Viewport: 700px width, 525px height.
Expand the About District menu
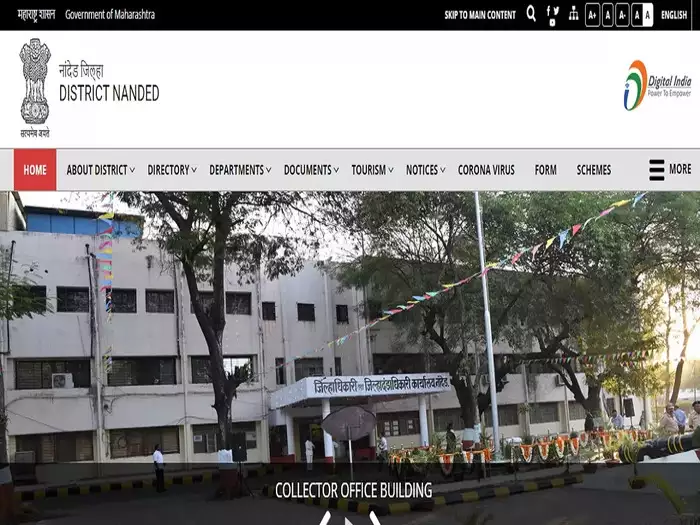tap(100, 170)
